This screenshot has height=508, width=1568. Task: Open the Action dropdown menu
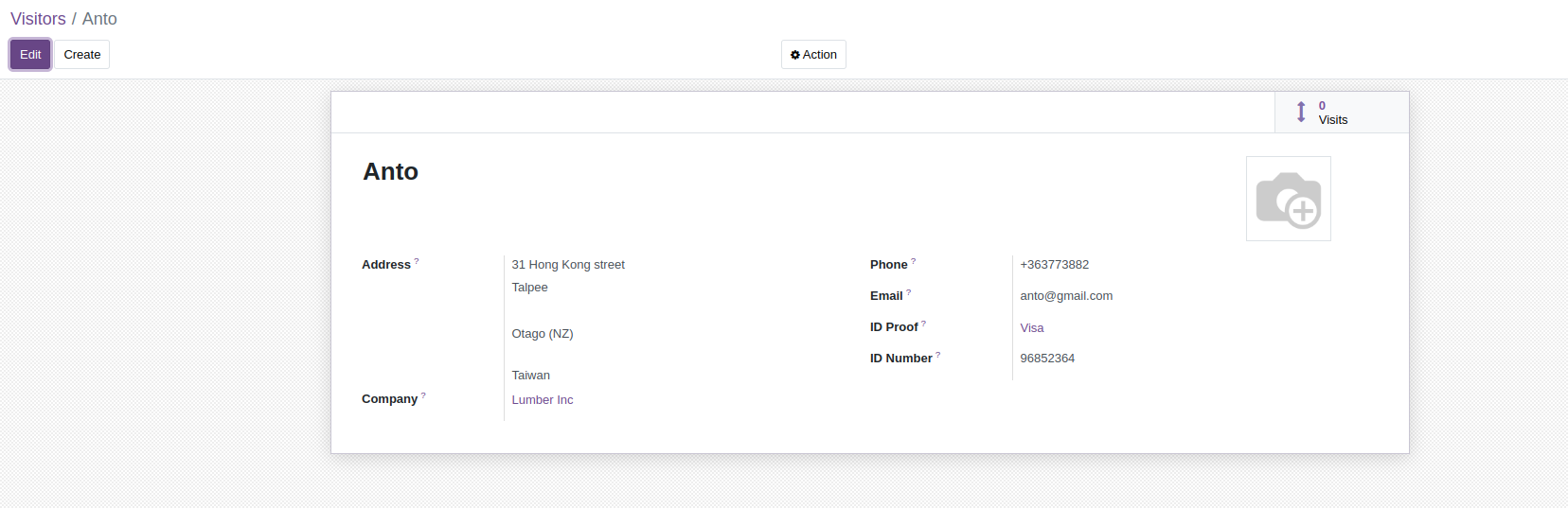click(x=813, y=55)
